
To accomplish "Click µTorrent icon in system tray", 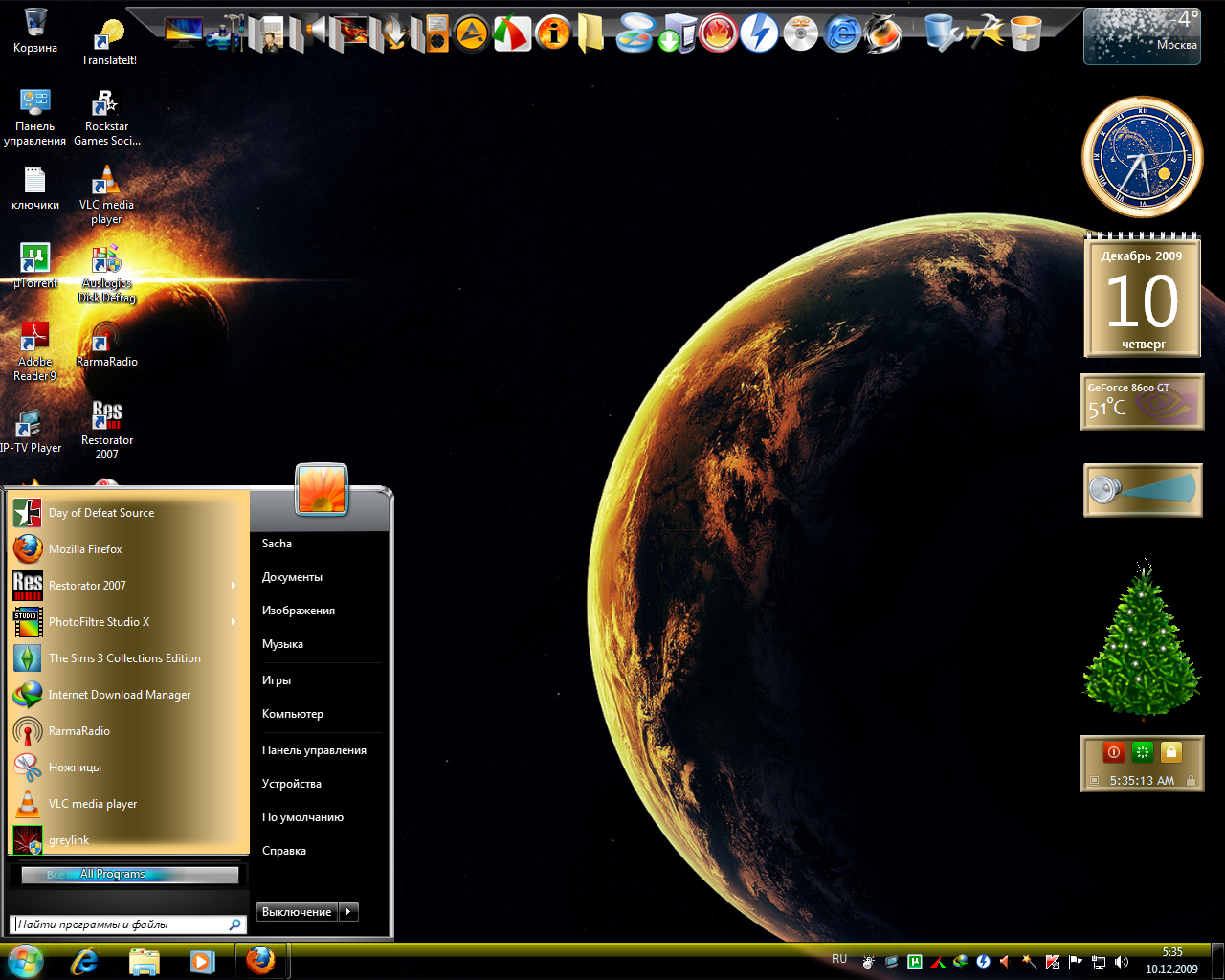I will click(915, 962).
